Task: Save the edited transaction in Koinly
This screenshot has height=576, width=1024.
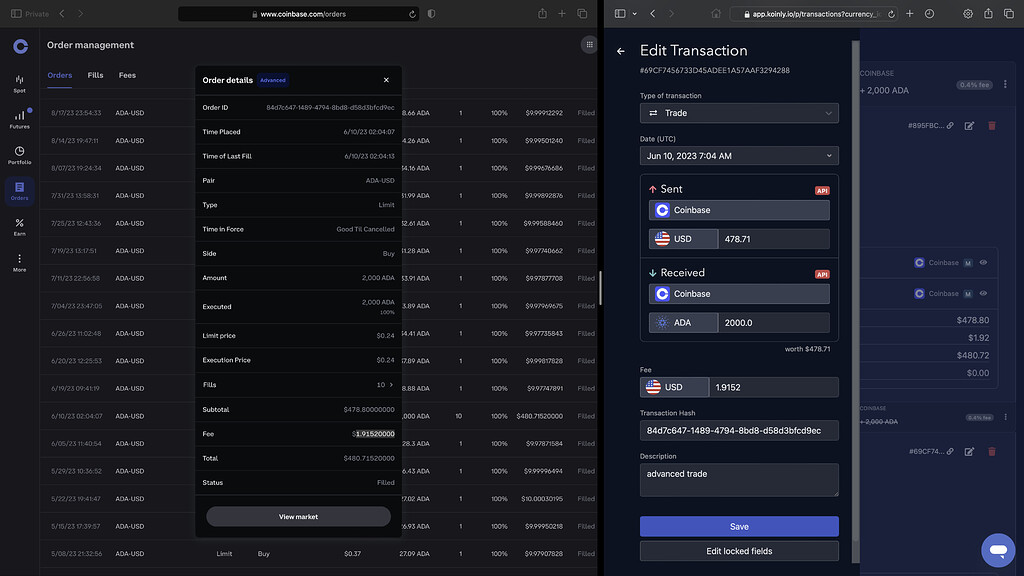Action: (738, 526)
